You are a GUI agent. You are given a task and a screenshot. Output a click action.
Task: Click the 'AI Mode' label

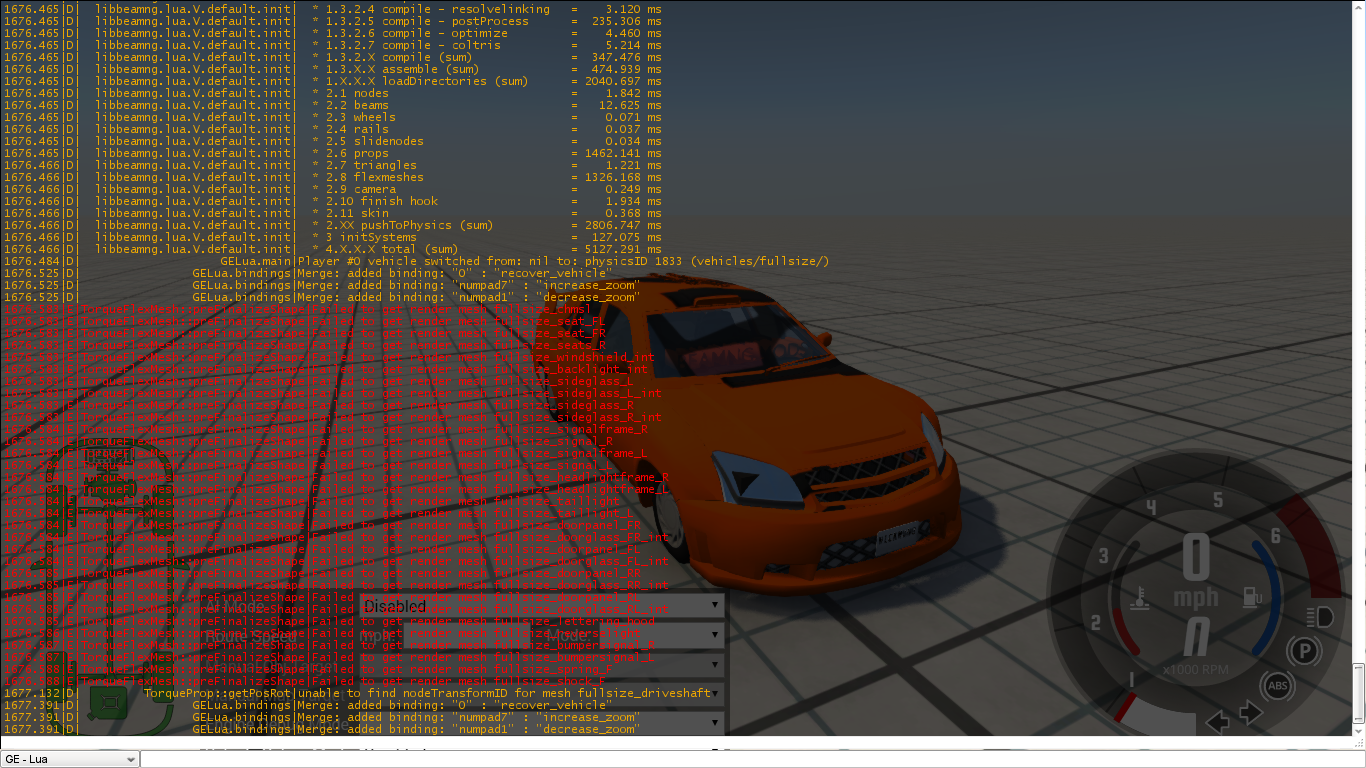coord(236,607)
